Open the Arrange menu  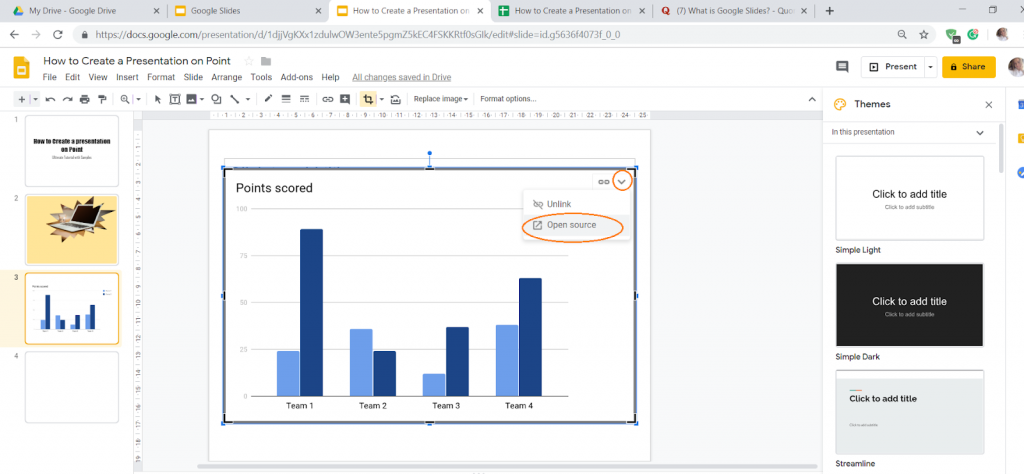226,77
